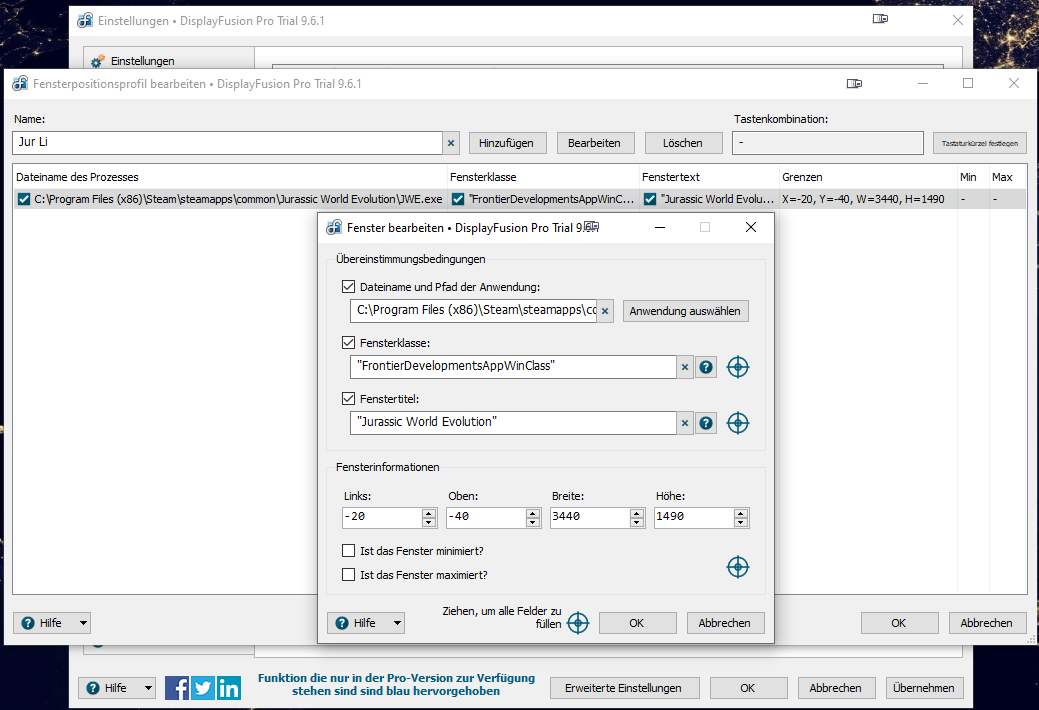Click the Fenstertitel text input
The width and height of the screenshot is (1039, 710).
point(514,423)
